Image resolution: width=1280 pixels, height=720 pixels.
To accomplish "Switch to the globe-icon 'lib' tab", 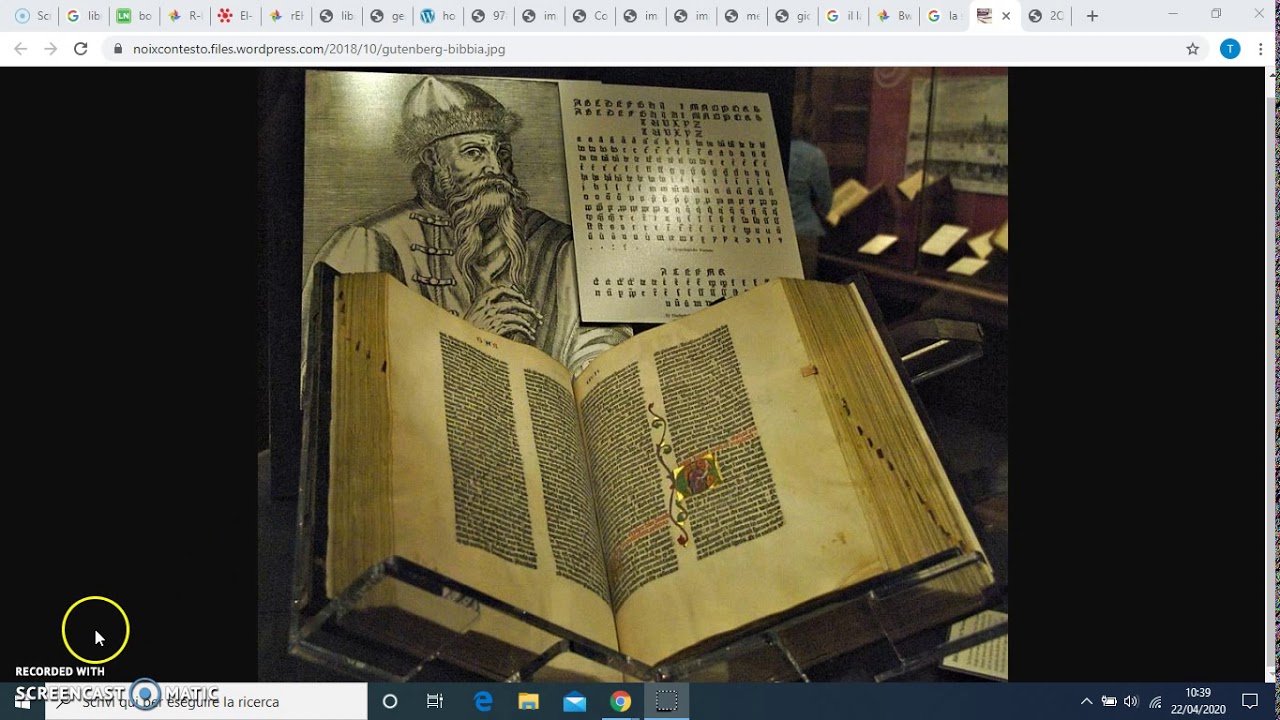I will click(336, 16).
